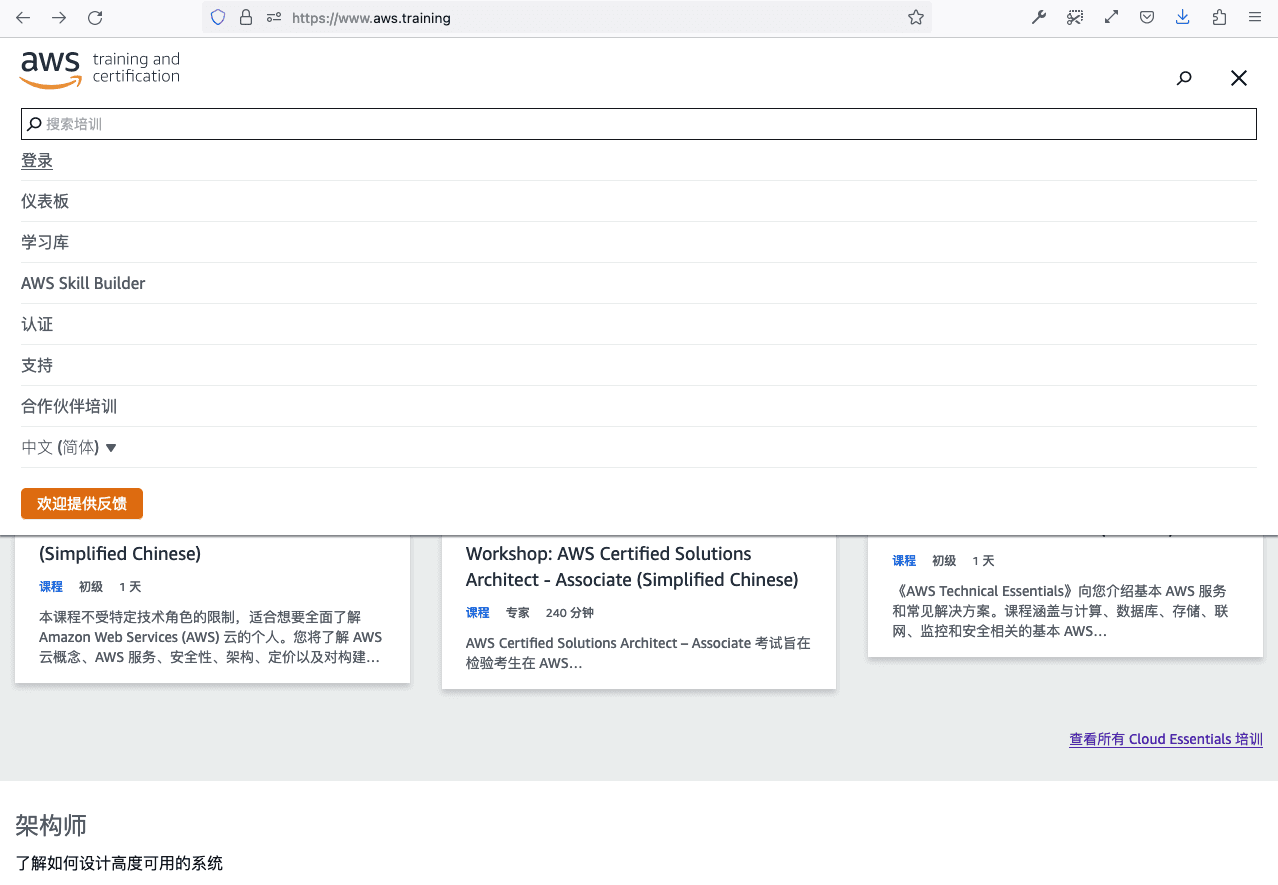Screen dimensions: 1278x885
Task: Close the navigation menu with X icon
Action: click(1238, 78)
